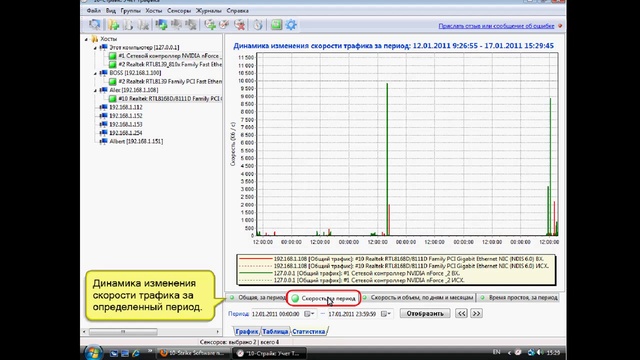Click the 10-Страйк: Учет Т... taskbar button

point(269,353)
